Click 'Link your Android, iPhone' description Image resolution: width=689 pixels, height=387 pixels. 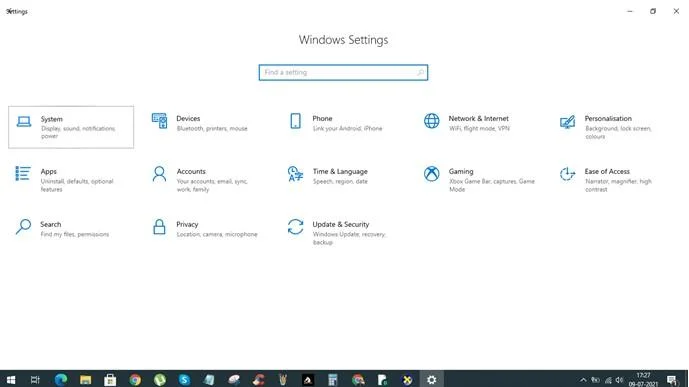(348, 129)
